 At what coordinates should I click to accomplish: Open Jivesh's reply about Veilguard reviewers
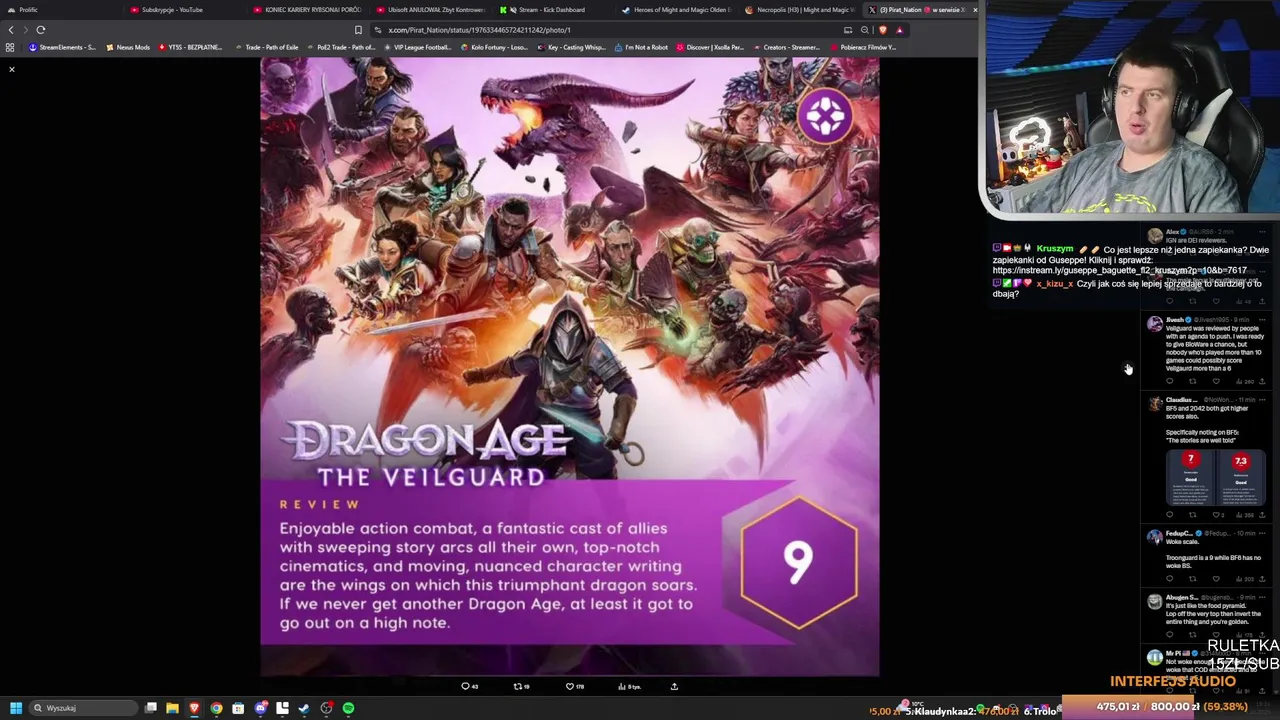click(1213, 348)
